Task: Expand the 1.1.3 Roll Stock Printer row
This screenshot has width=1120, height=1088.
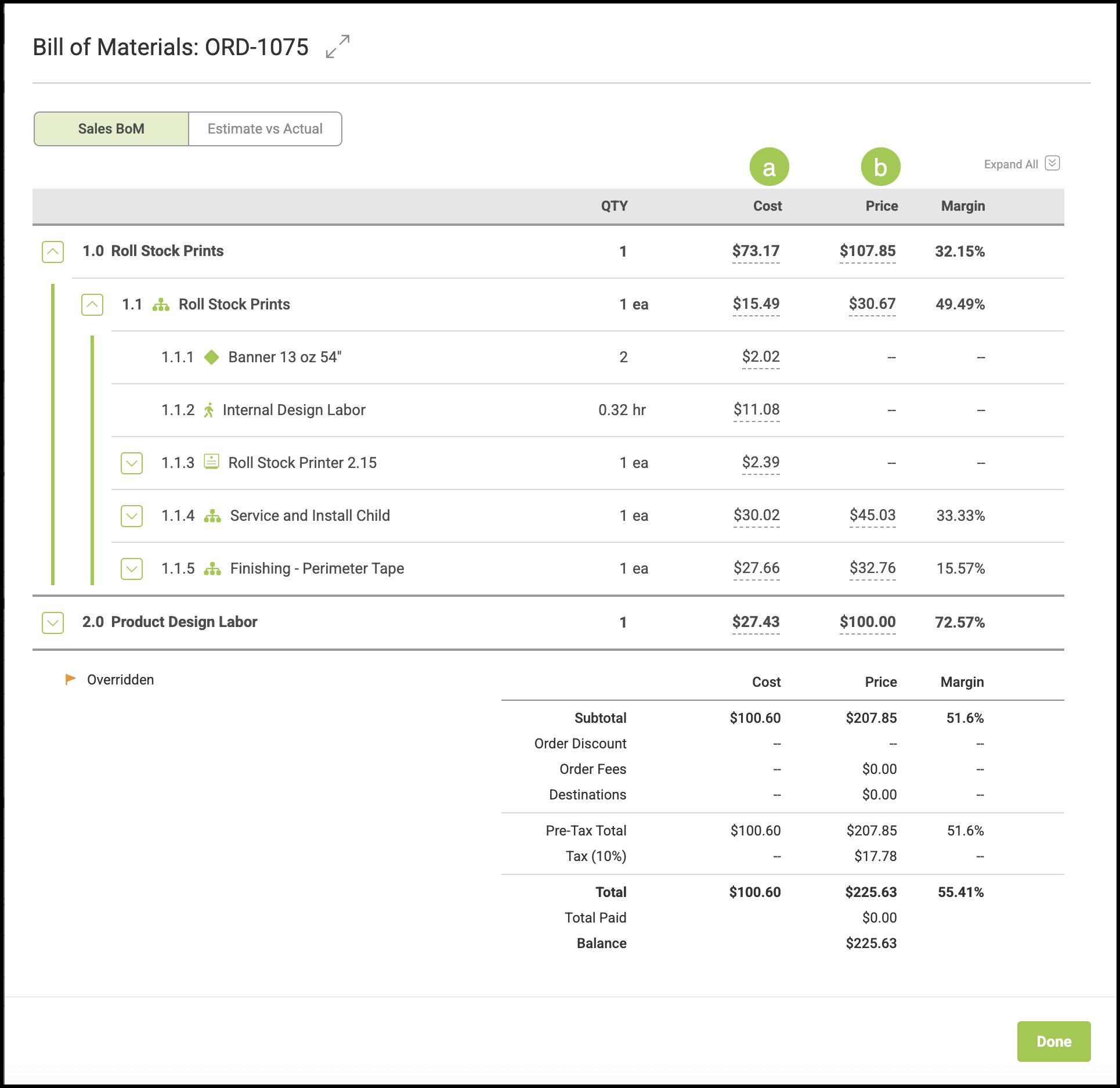Action: 132,463
